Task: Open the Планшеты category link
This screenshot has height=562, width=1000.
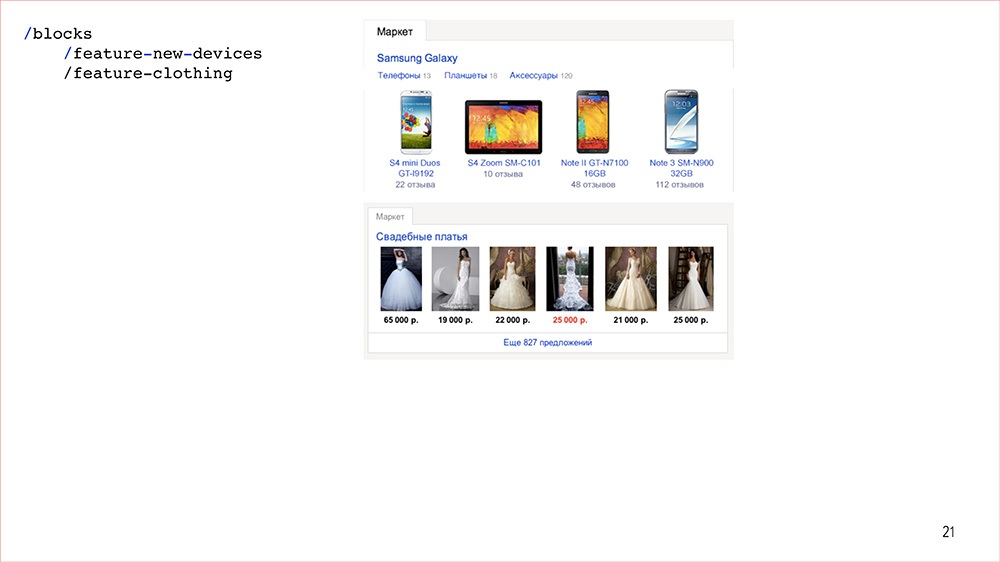Action: click(466, 75)
